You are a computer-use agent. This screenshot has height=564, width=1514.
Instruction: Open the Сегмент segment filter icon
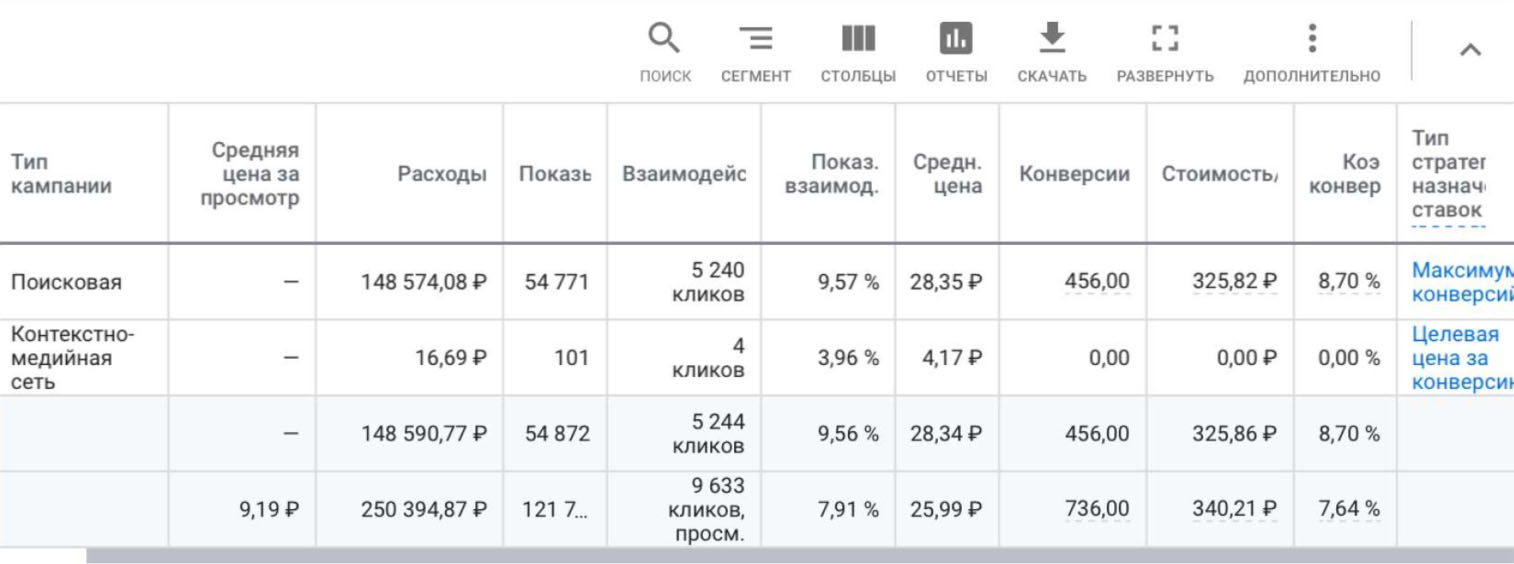[x=756, y=39]
